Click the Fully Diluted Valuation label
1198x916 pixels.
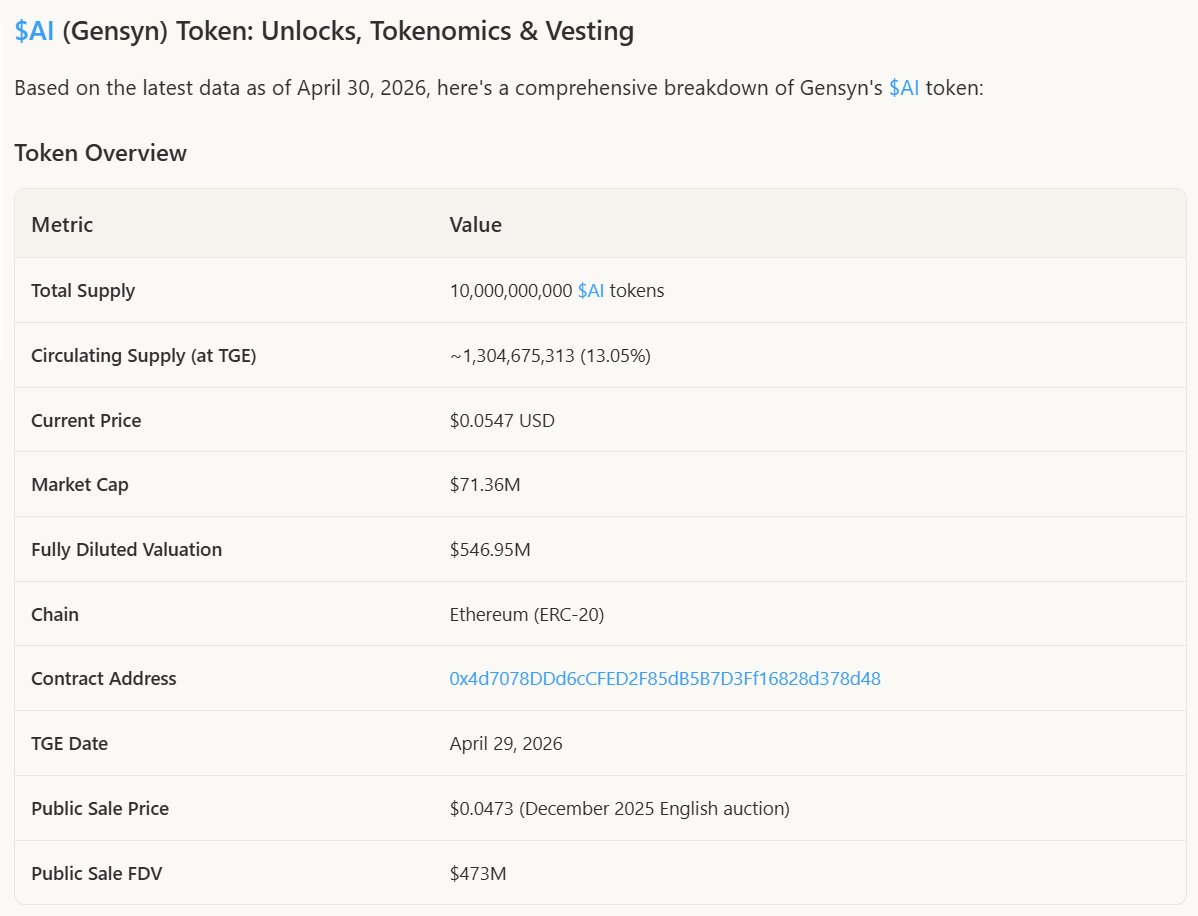pos(127,549)
